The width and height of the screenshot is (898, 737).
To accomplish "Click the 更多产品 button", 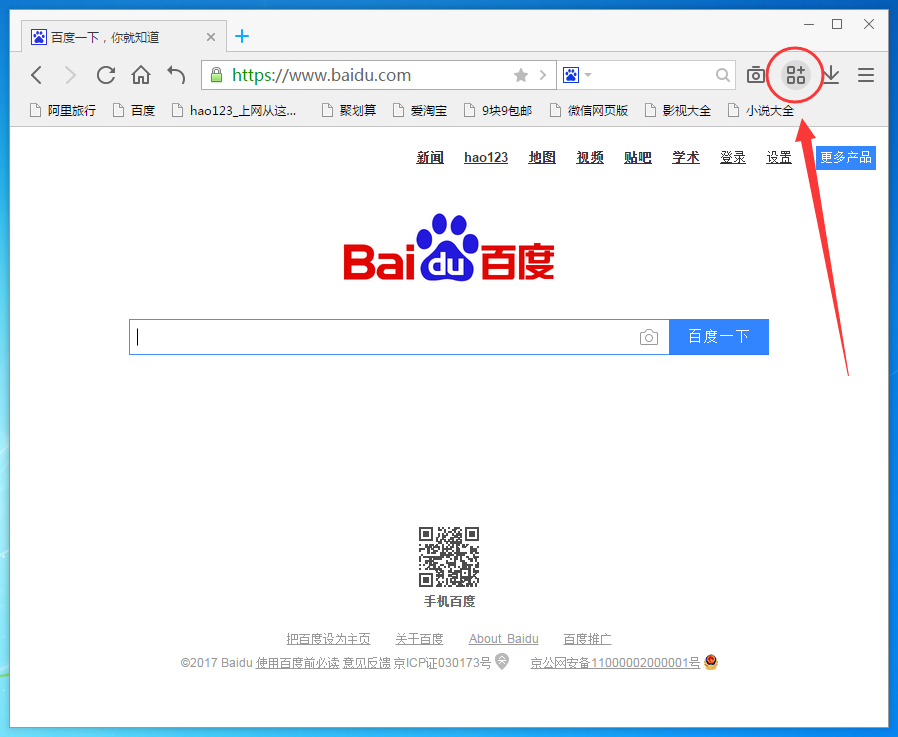I will [x=845, y=158].
